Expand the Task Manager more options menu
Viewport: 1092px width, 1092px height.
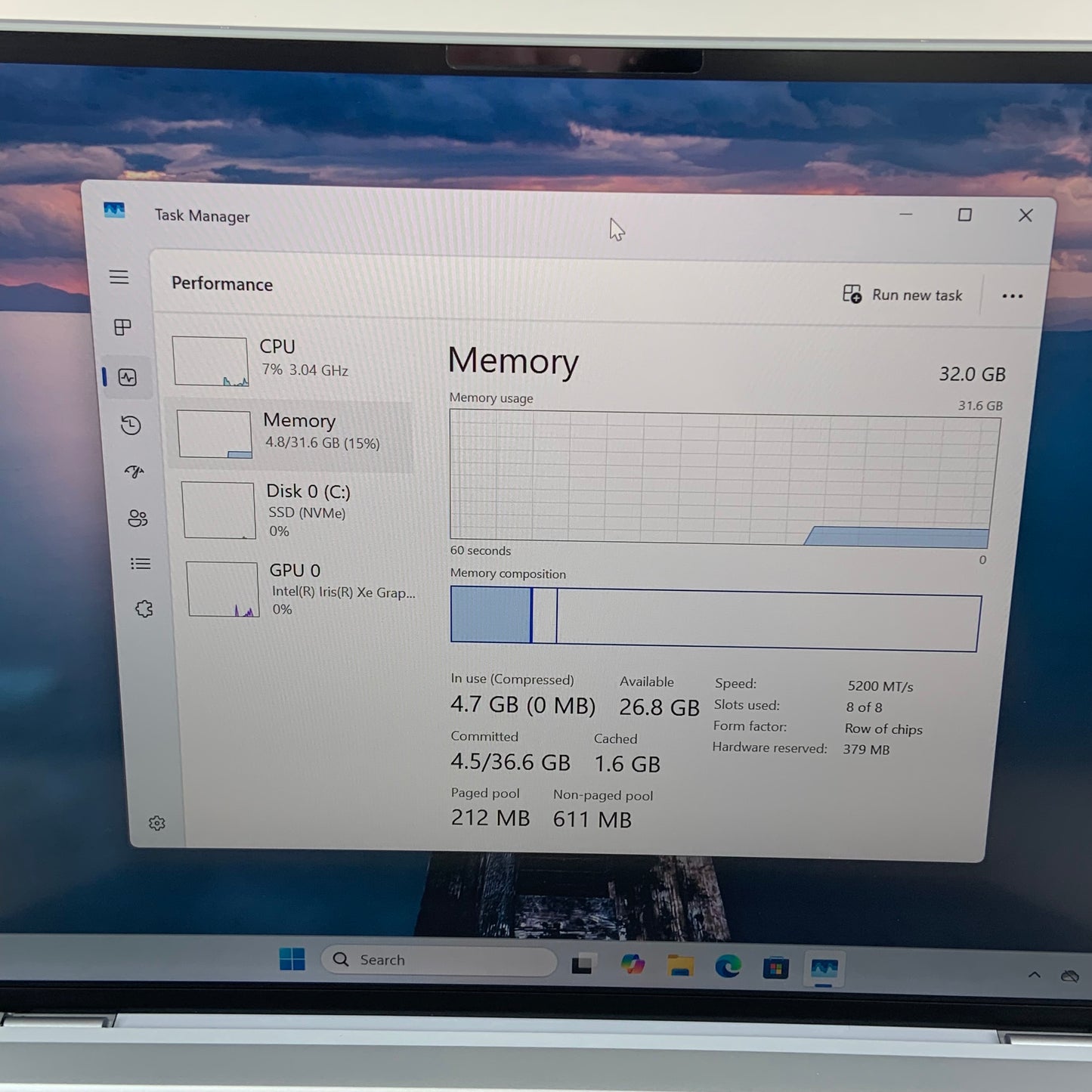1012,295
